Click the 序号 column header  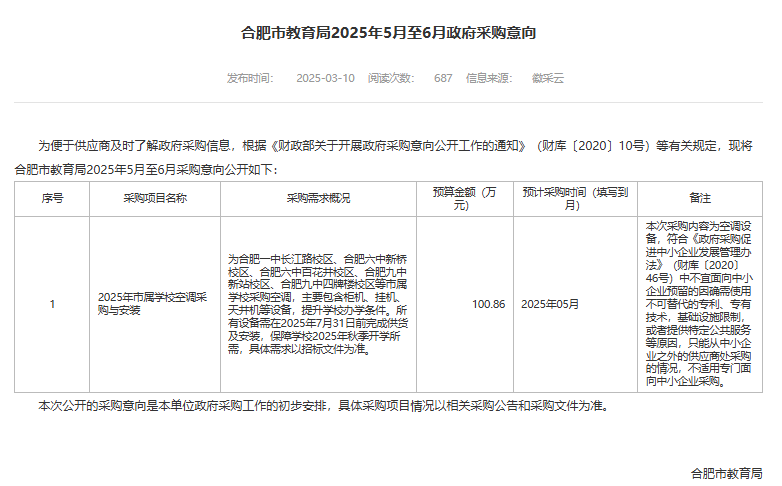52,199
